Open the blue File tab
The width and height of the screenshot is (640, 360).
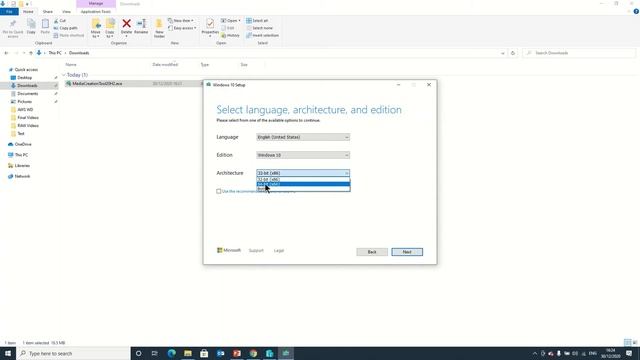tap(9, 12)
